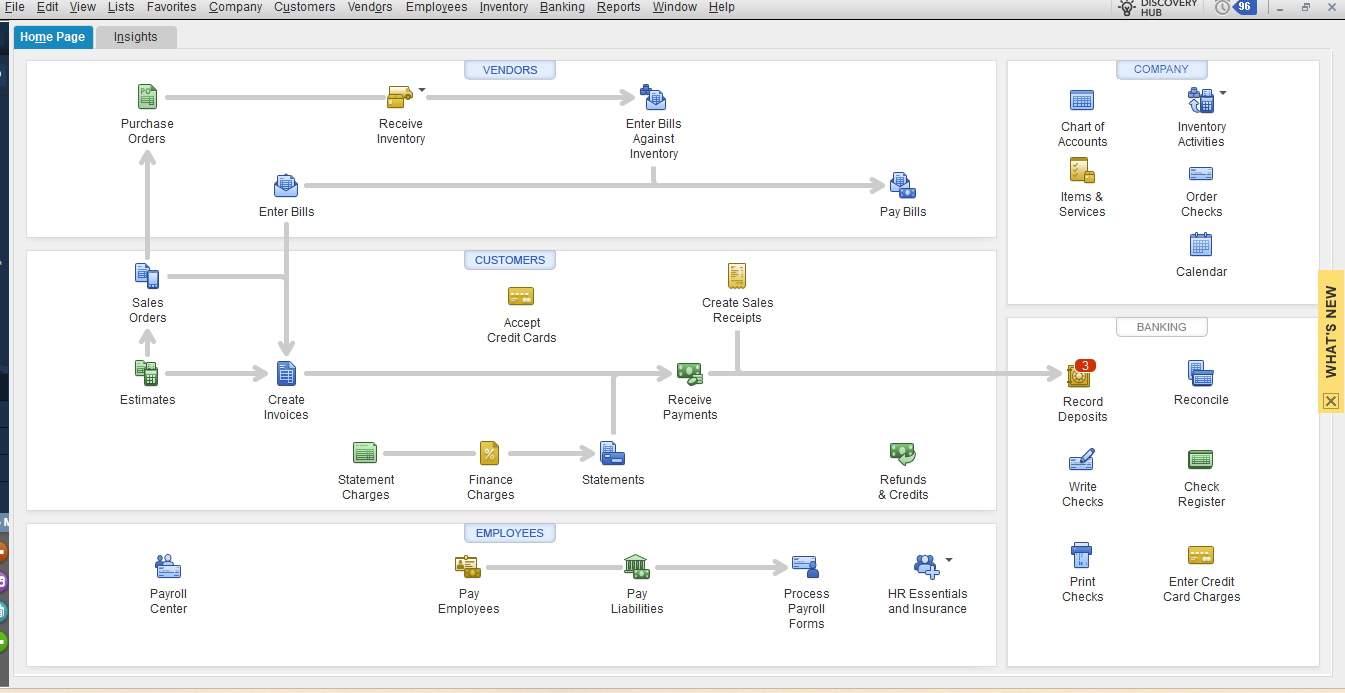Click the Enter Bills icon
The width and height of the screenshot is (1345, 693).
pyautogui.click(x=286, y=186)
